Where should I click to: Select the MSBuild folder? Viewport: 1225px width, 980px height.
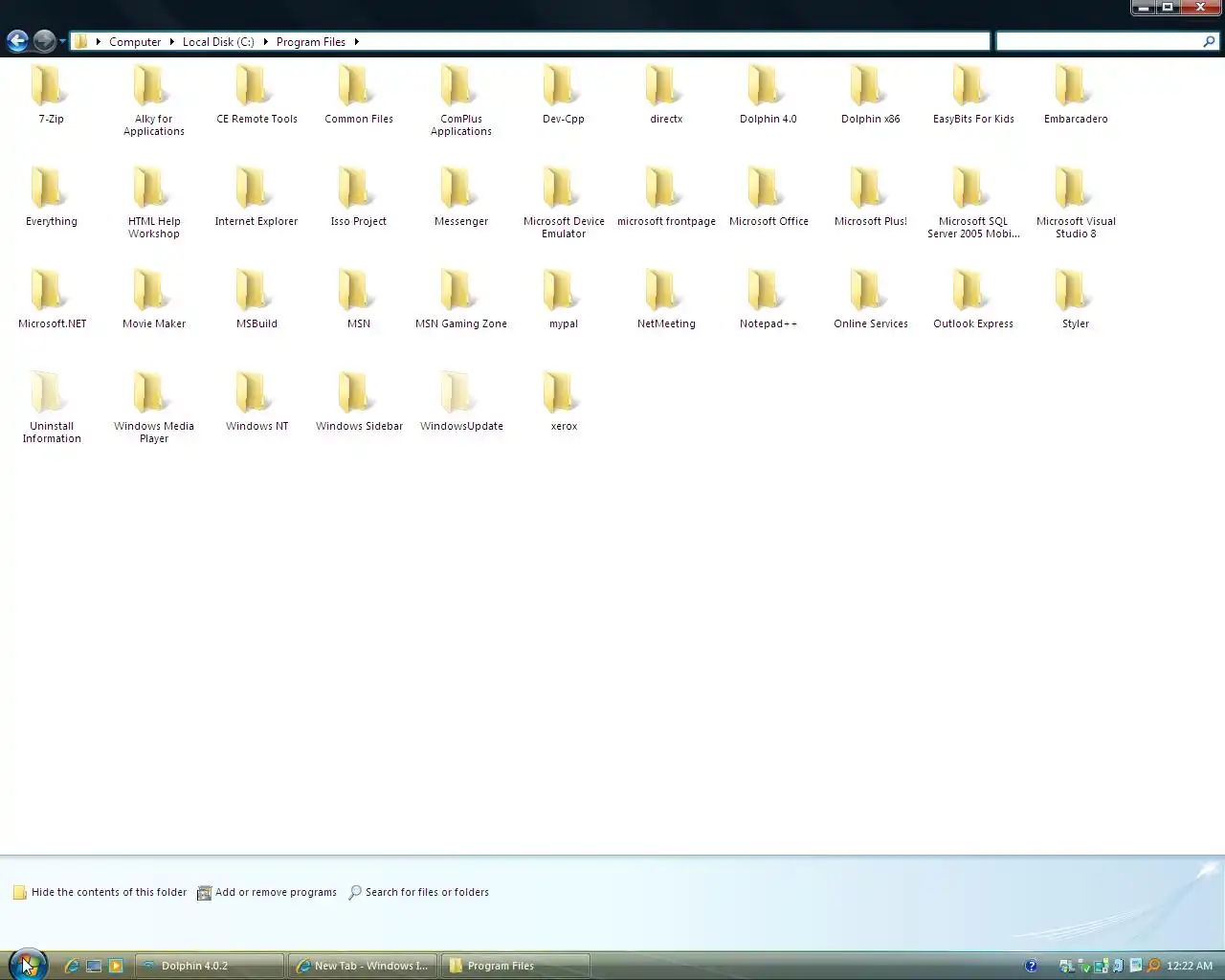tap(256, 299)
